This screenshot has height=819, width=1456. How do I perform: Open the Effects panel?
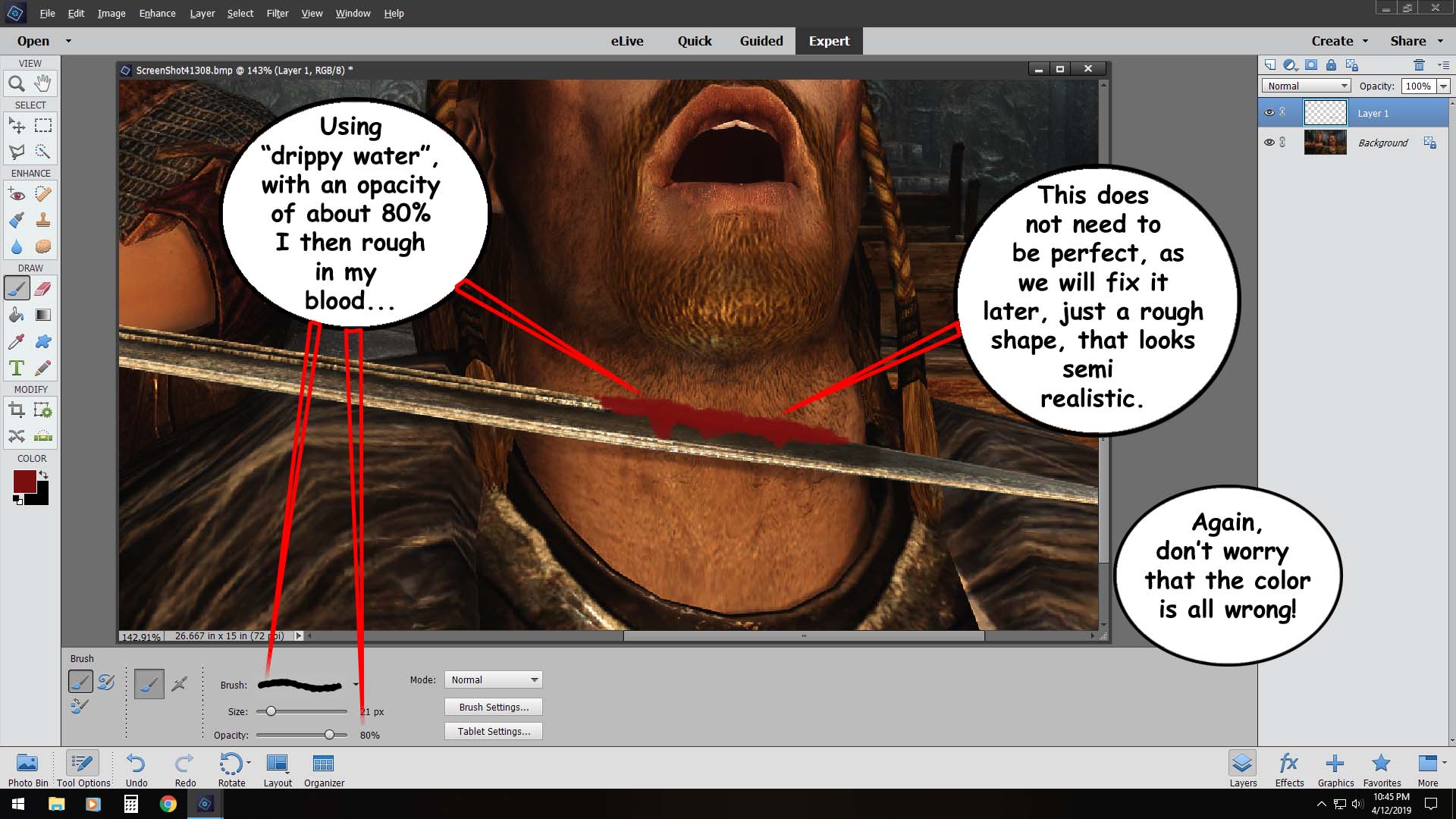click(x=1289, y=769)
